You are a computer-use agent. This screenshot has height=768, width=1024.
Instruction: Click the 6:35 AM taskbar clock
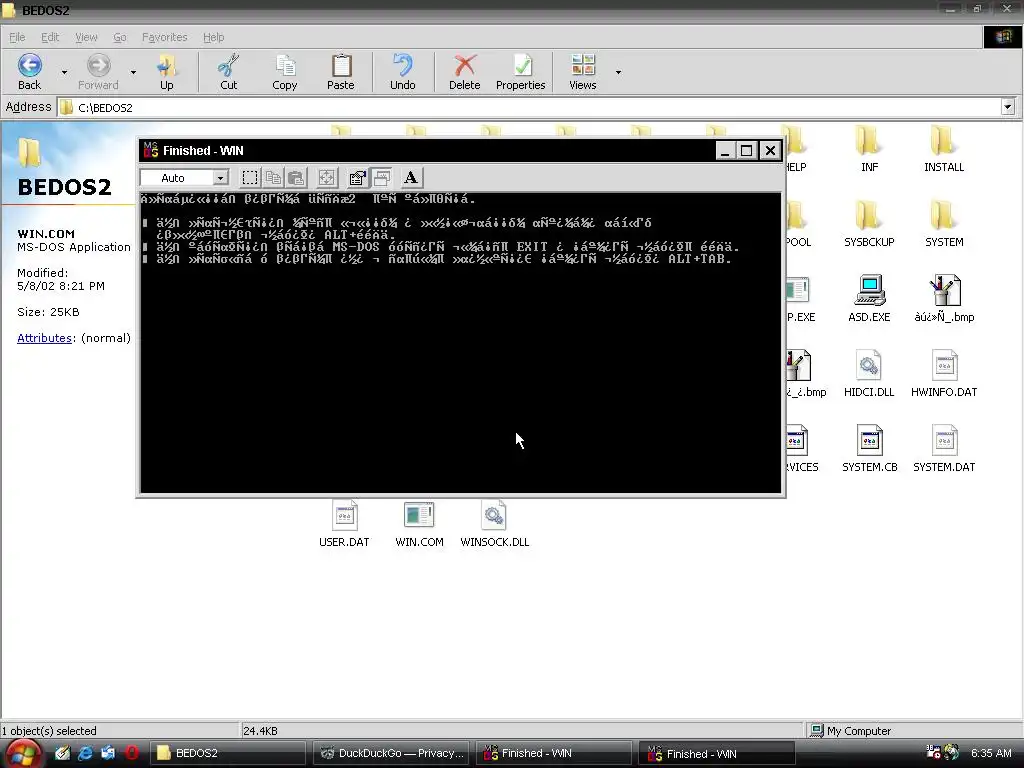tap(991, 753)
